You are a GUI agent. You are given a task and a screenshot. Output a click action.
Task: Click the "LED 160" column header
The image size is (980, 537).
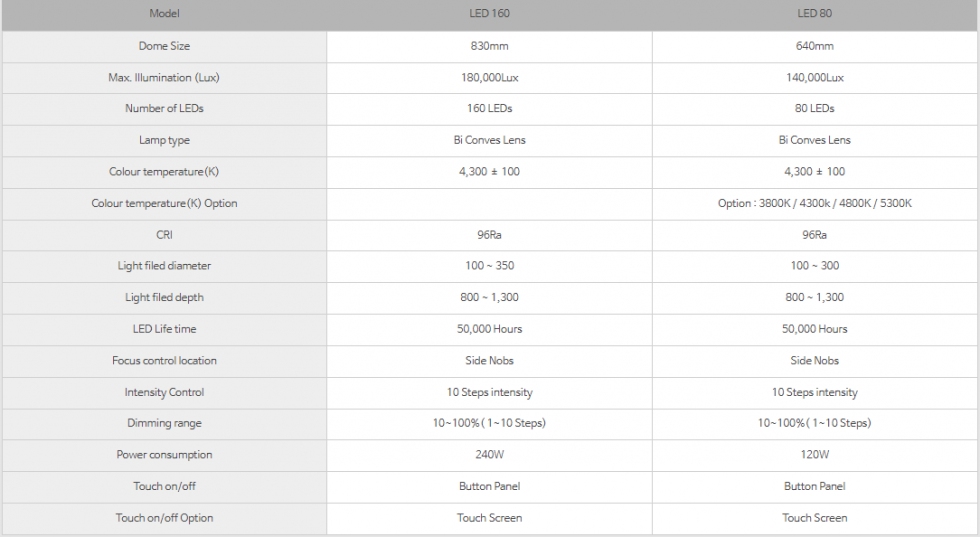489,13
